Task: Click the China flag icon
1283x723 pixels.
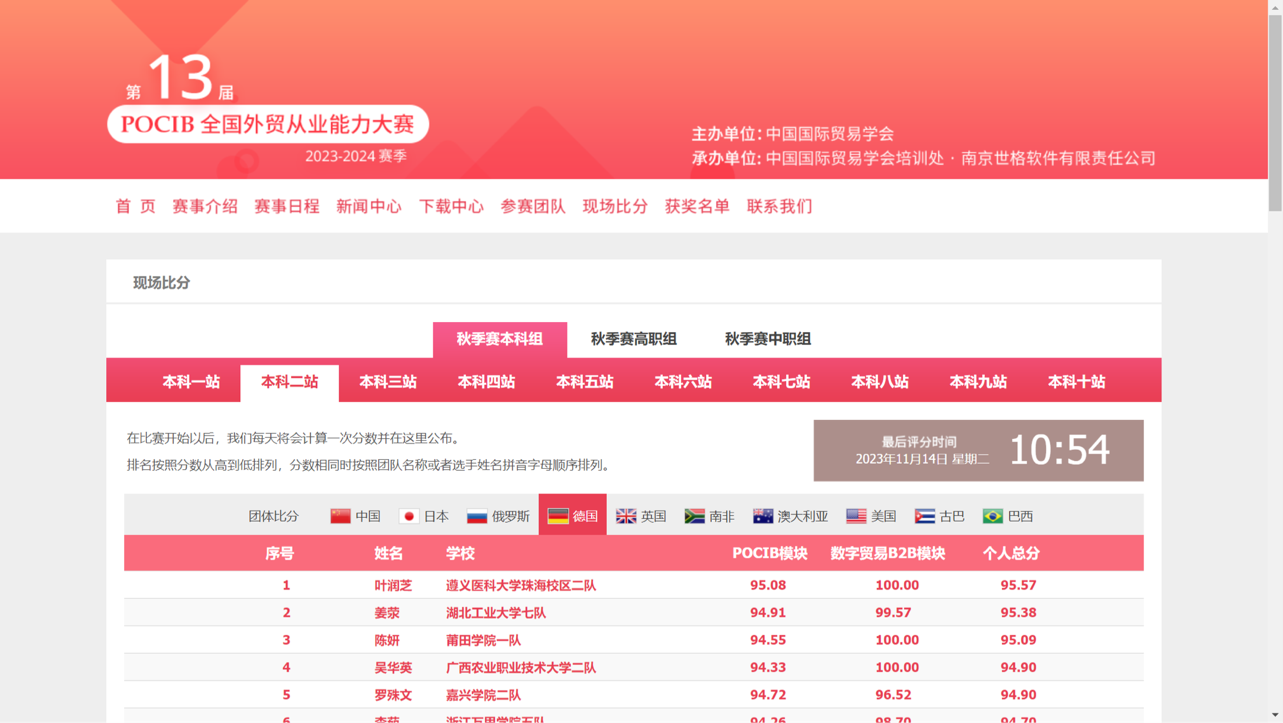Action: 341,516
